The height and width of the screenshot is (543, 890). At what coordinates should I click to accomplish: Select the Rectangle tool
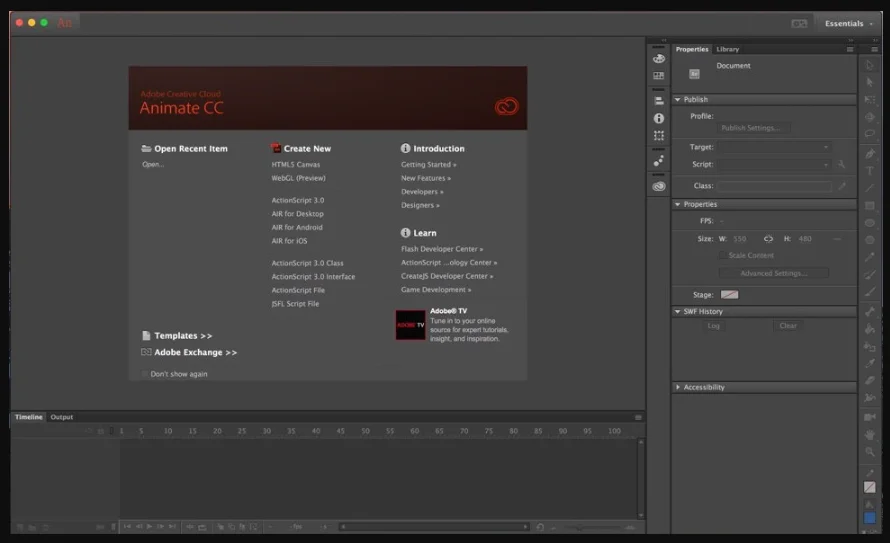point(870,205)
